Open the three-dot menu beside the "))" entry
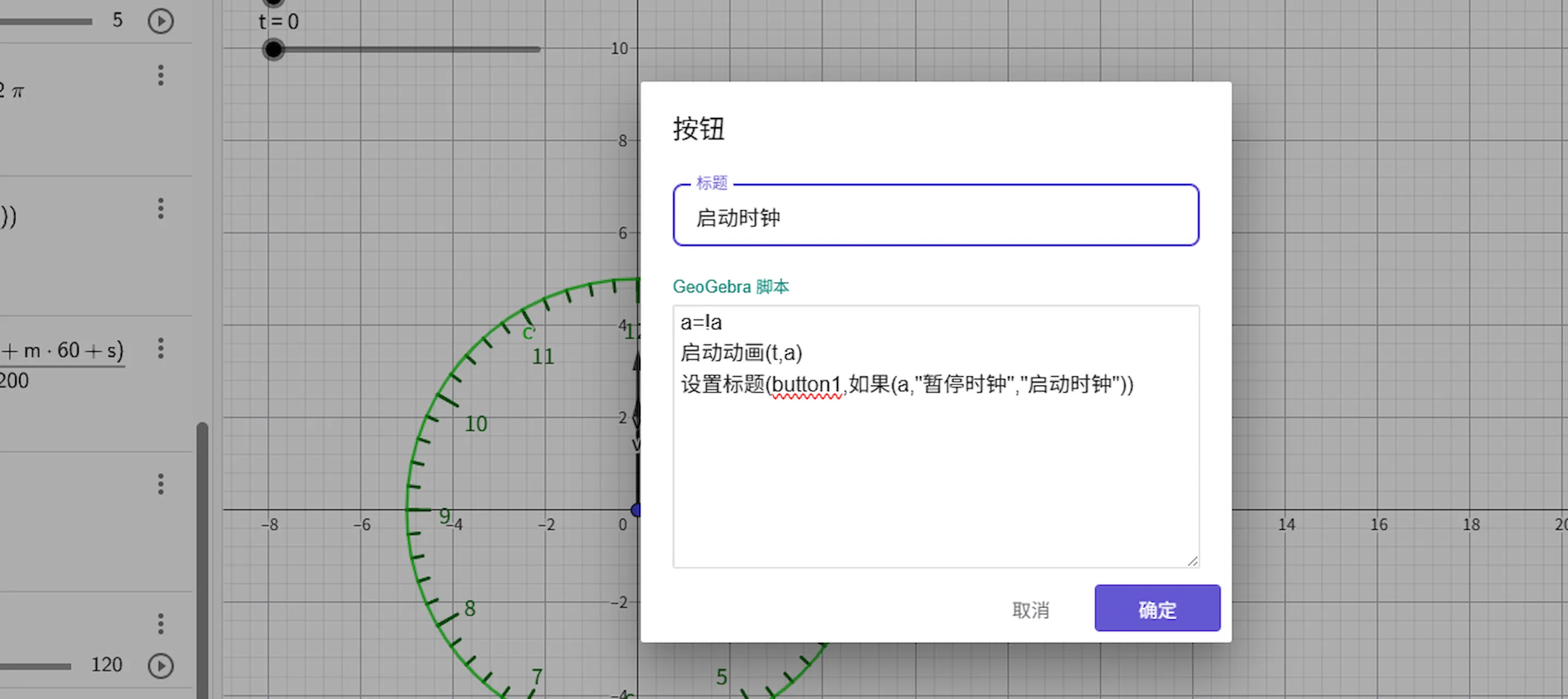 pyautogui.click(x=161, y=209)
